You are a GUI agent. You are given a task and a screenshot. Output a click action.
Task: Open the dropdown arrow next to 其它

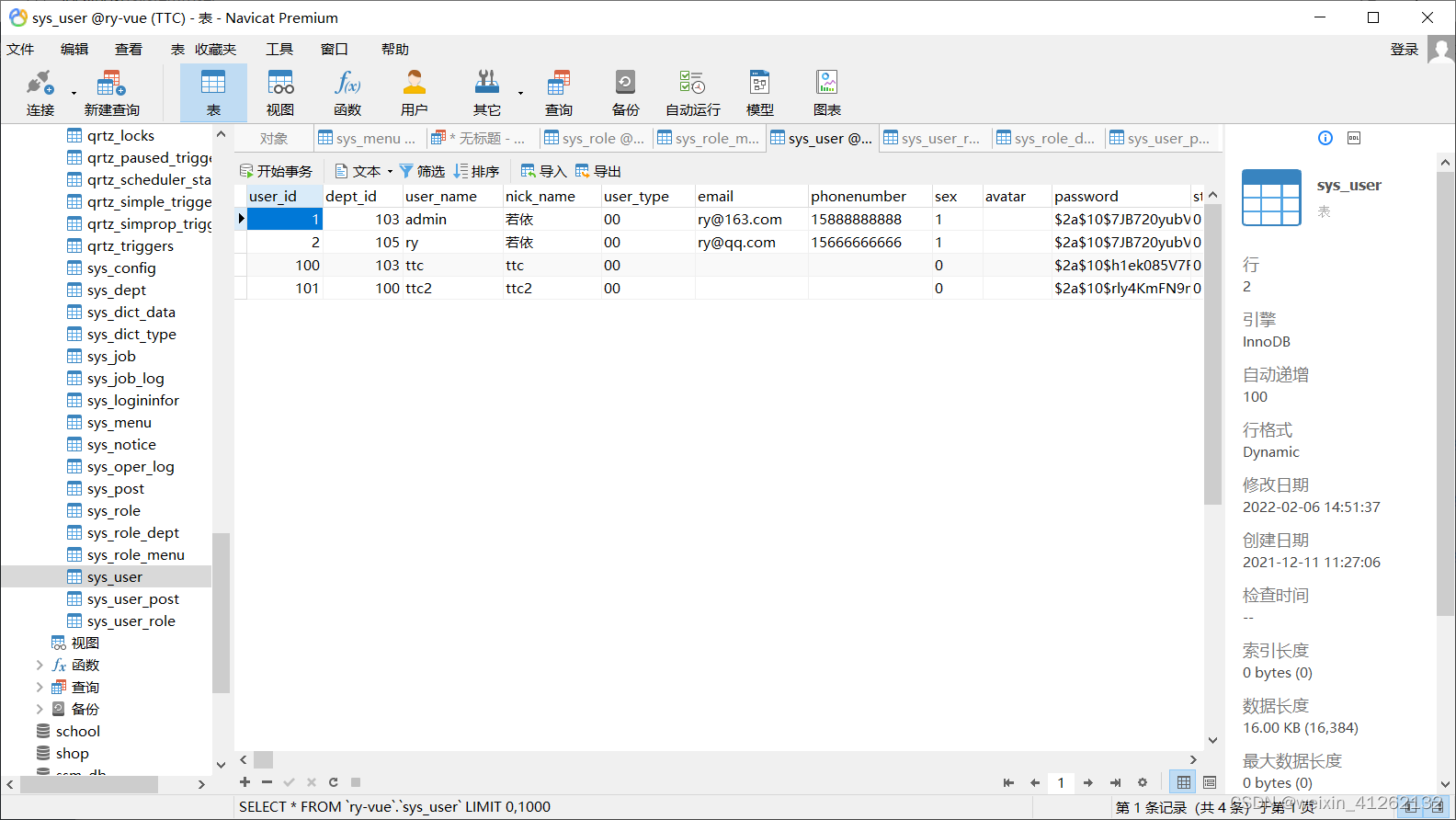(520, 93)
